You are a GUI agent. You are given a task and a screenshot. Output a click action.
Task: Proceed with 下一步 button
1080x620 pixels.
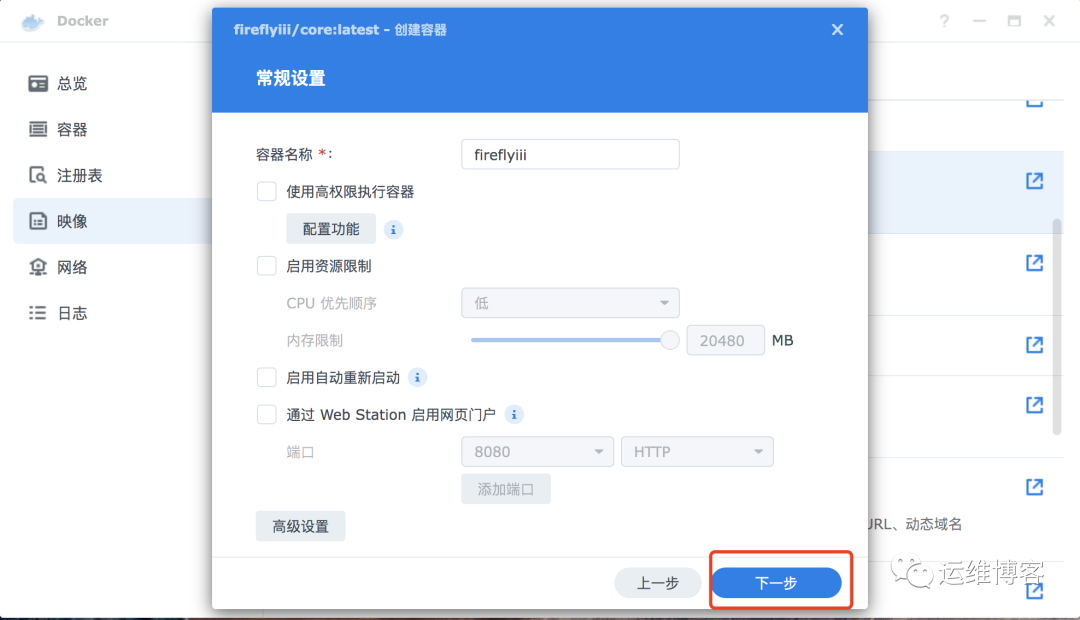tap(776, 583)
